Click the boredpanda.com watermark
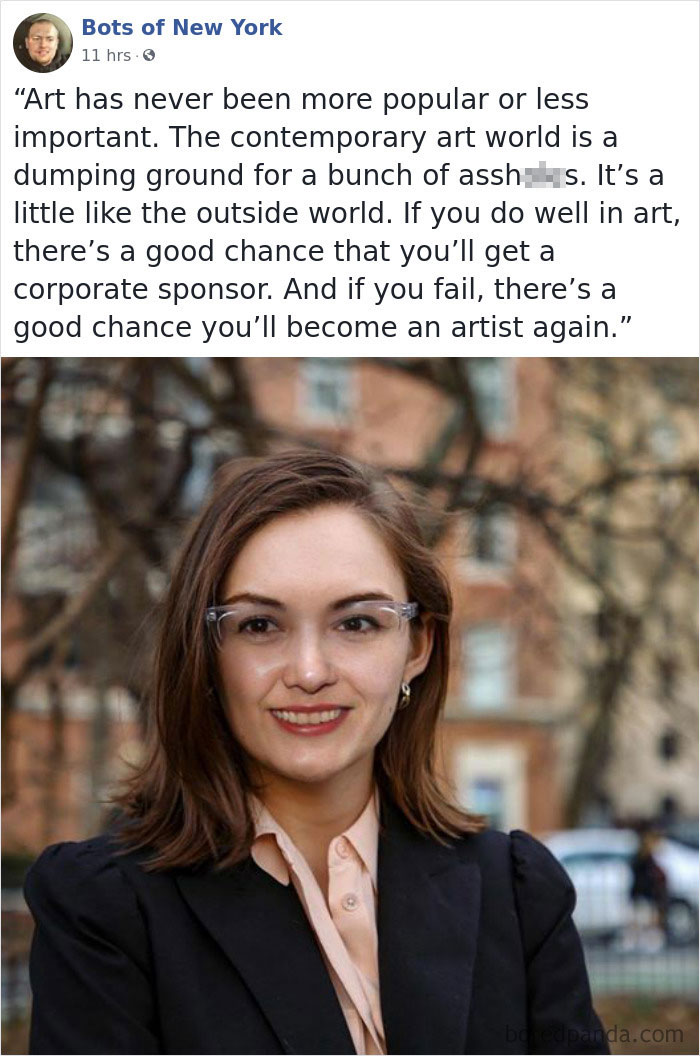The width and height of the screenshot is (700, 1056). [x=594, y=1034]
